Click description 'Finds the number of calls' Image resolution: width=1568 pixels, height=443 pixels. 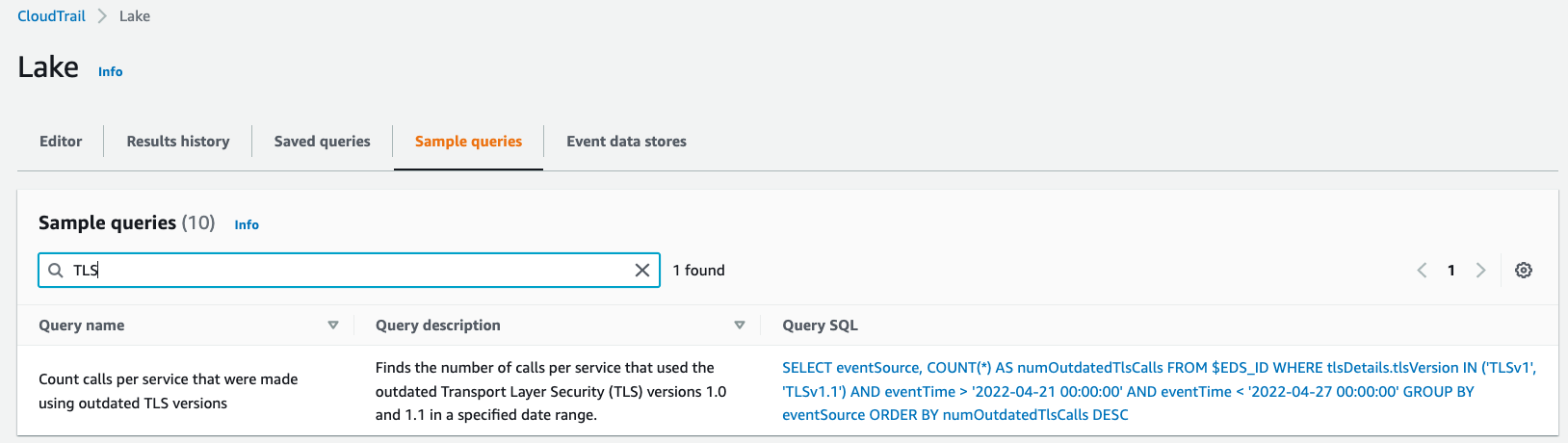[551, 391]
